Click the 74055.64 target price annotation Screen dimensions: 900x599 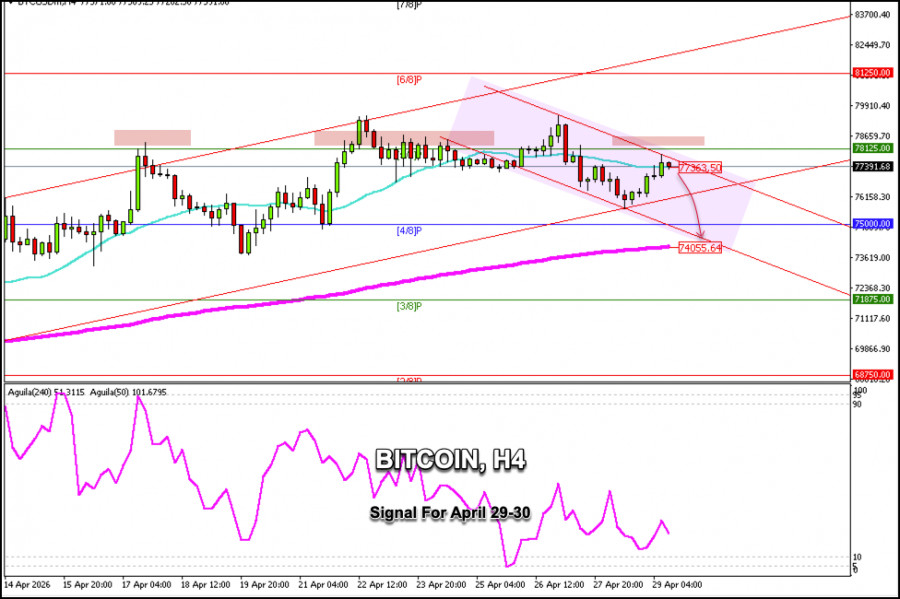700,248
